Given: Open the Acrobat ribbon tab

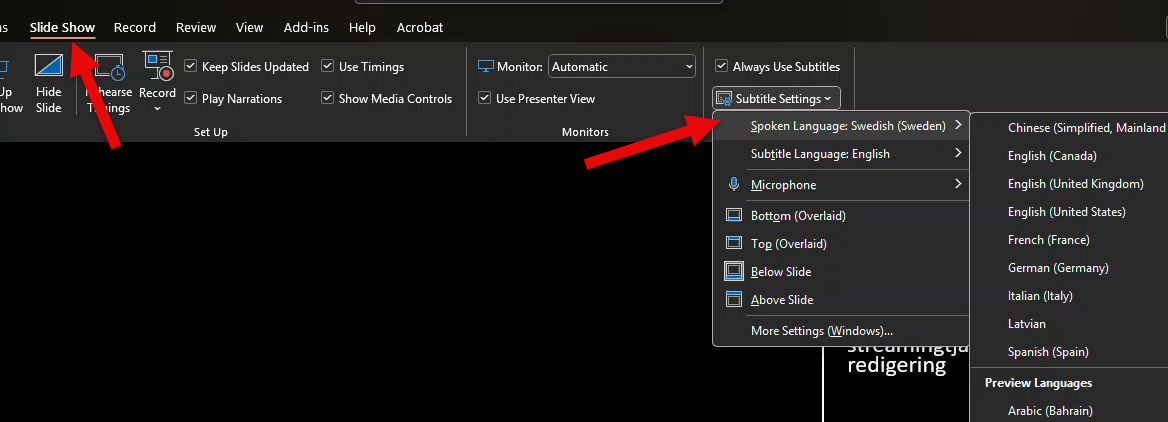Looking at the screenshot, I should pyautogui.click(x=420, y=27).
